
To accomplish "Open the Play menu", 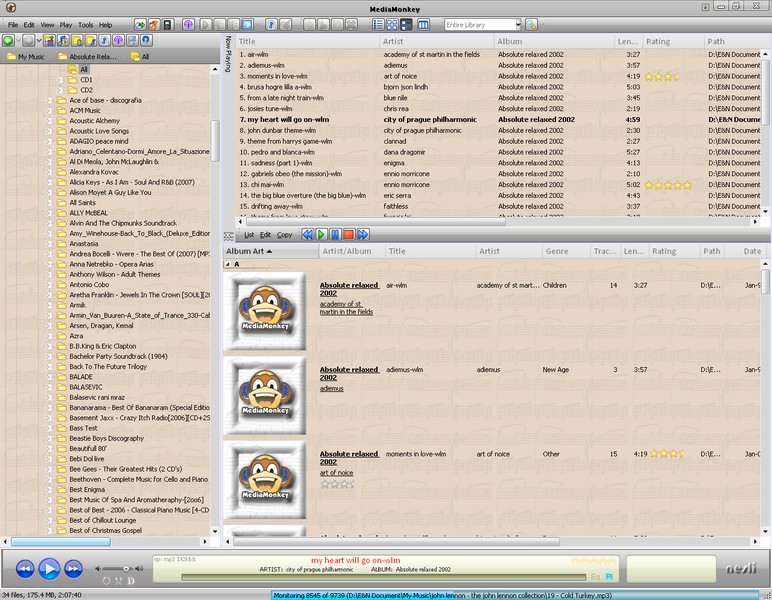I will [x=65, y=24].
